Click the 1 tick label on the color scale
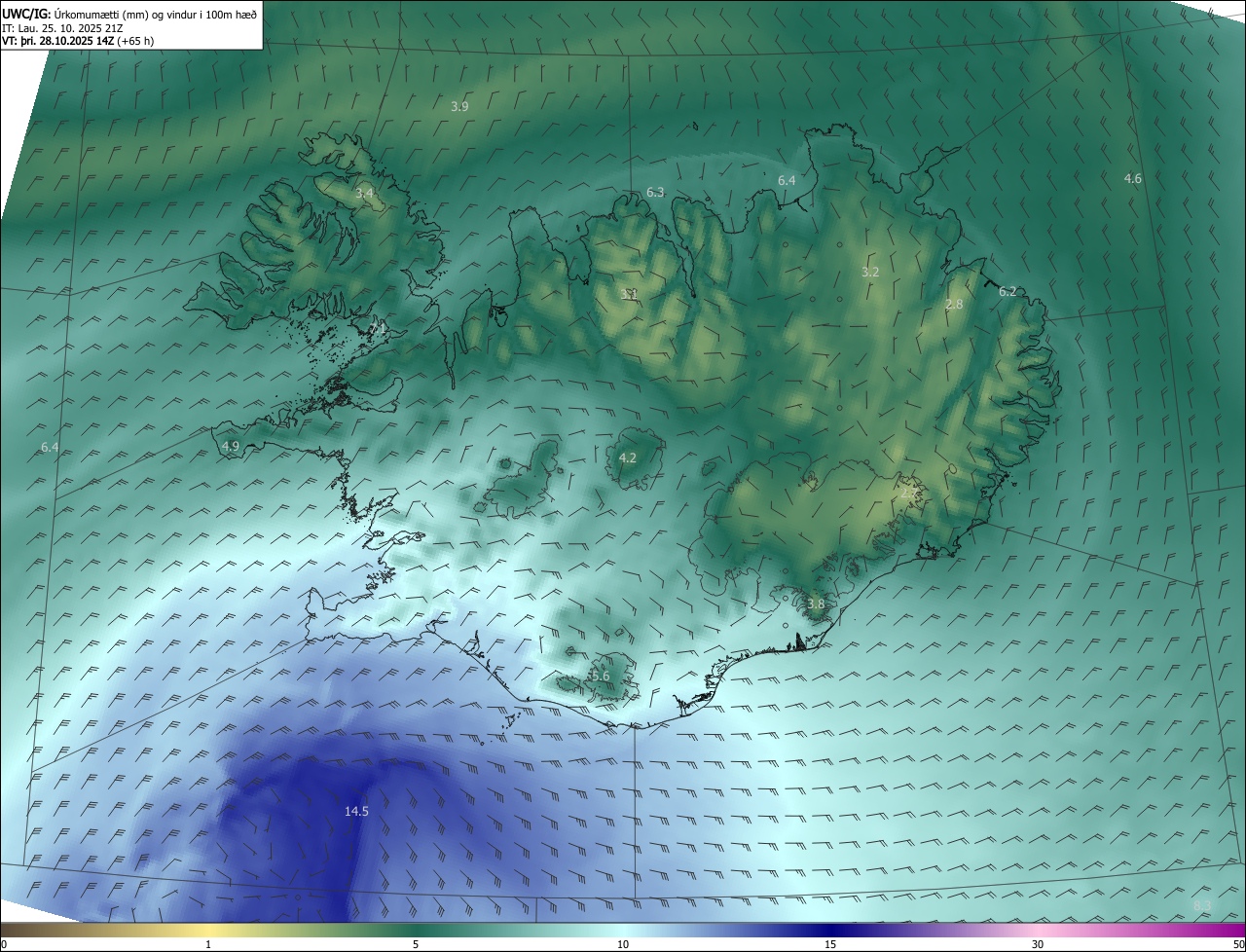Image resolution: width=1246 pixels, height=952 pixels. pyautogui.click(x=208, y=944)
